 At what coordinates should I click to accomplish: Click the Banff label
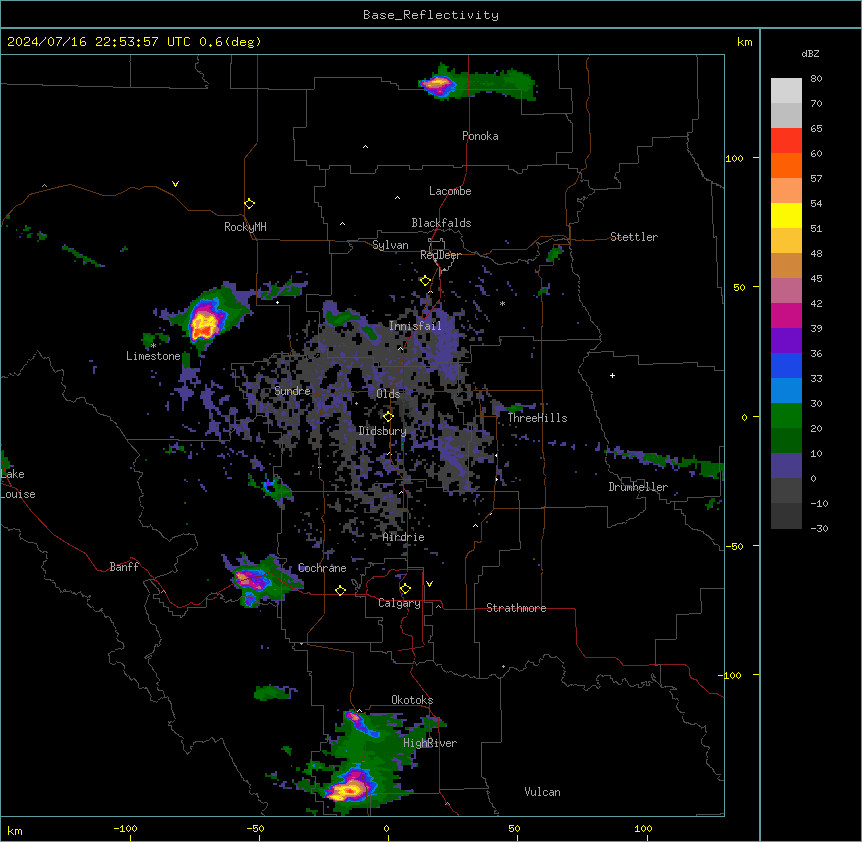(124, 567)
